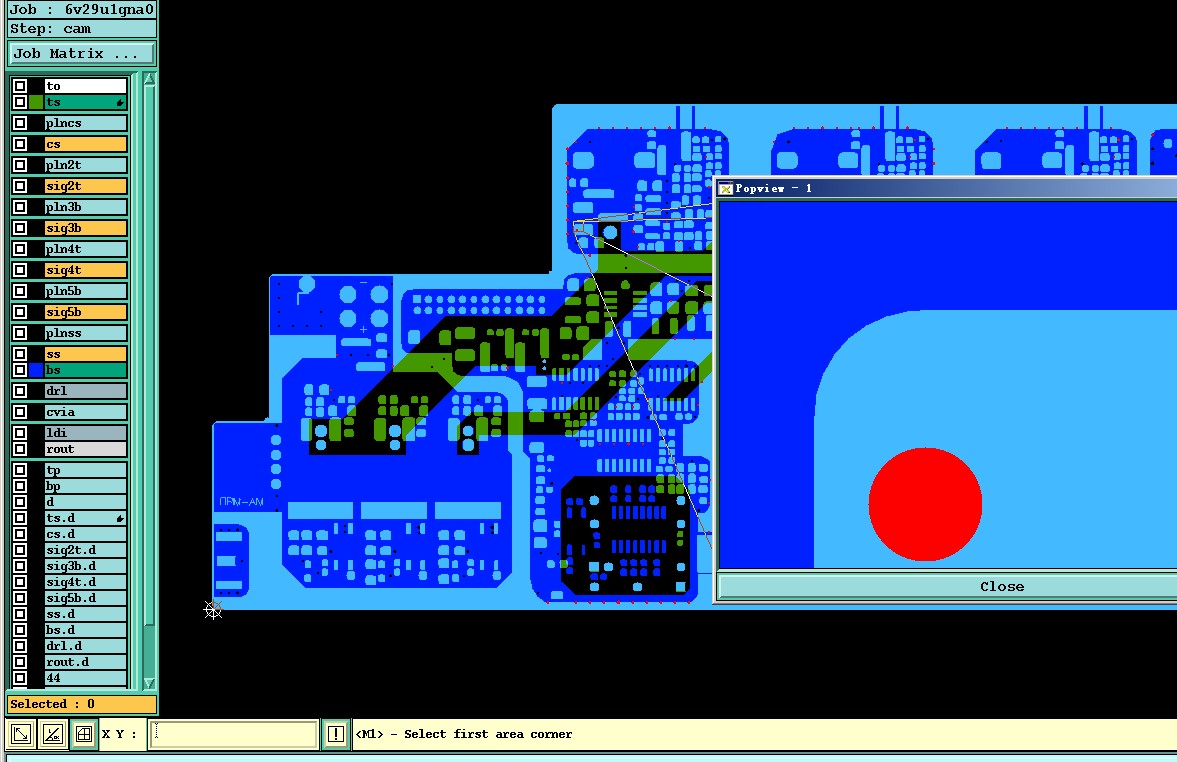Select layer name 'pln5b'
The width and height of the screenshot is (1177, 762).
[86, 291]
